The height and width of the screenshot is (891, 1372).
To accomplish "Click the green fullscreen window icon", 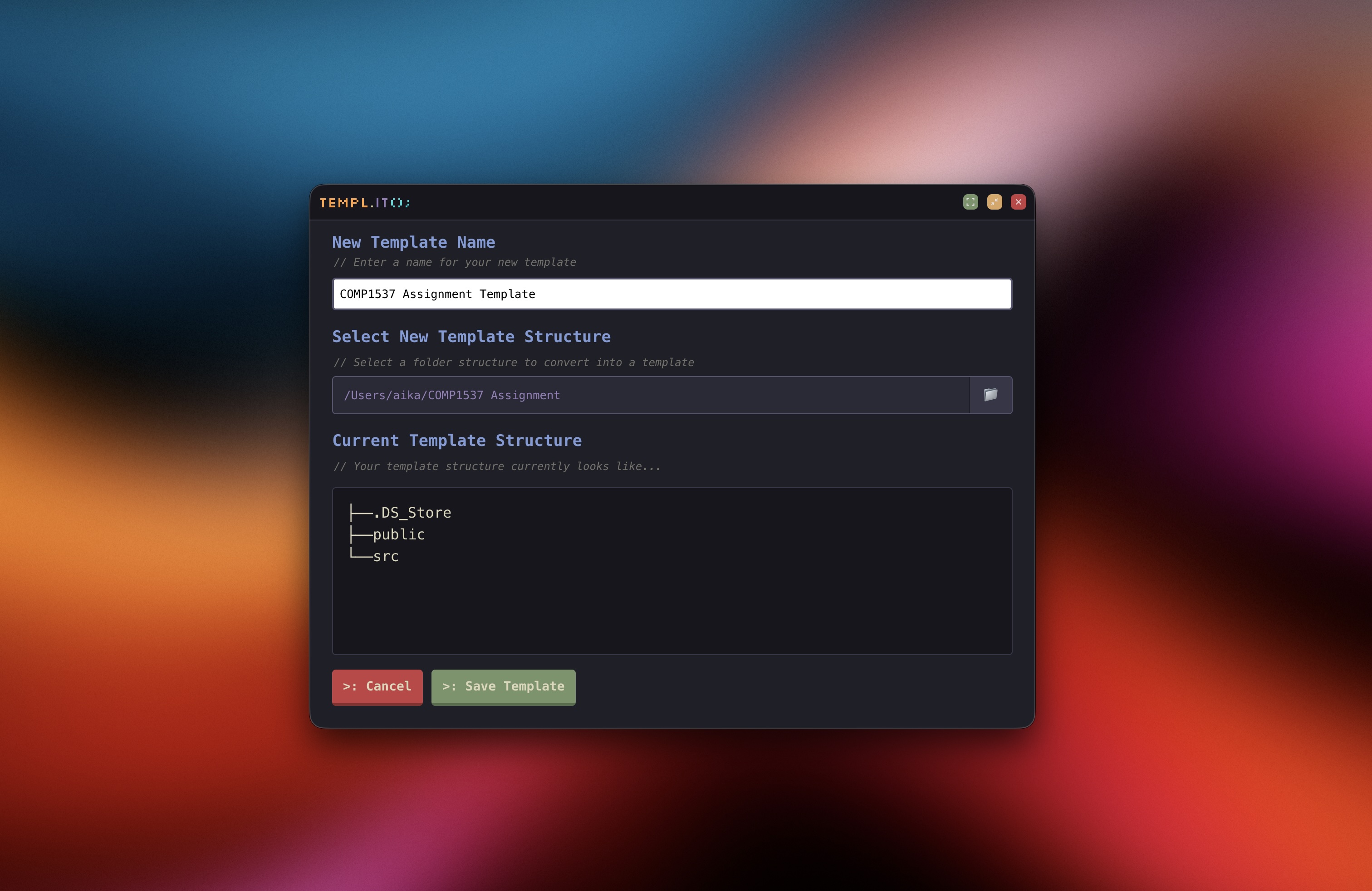I will tap(970, 202).
